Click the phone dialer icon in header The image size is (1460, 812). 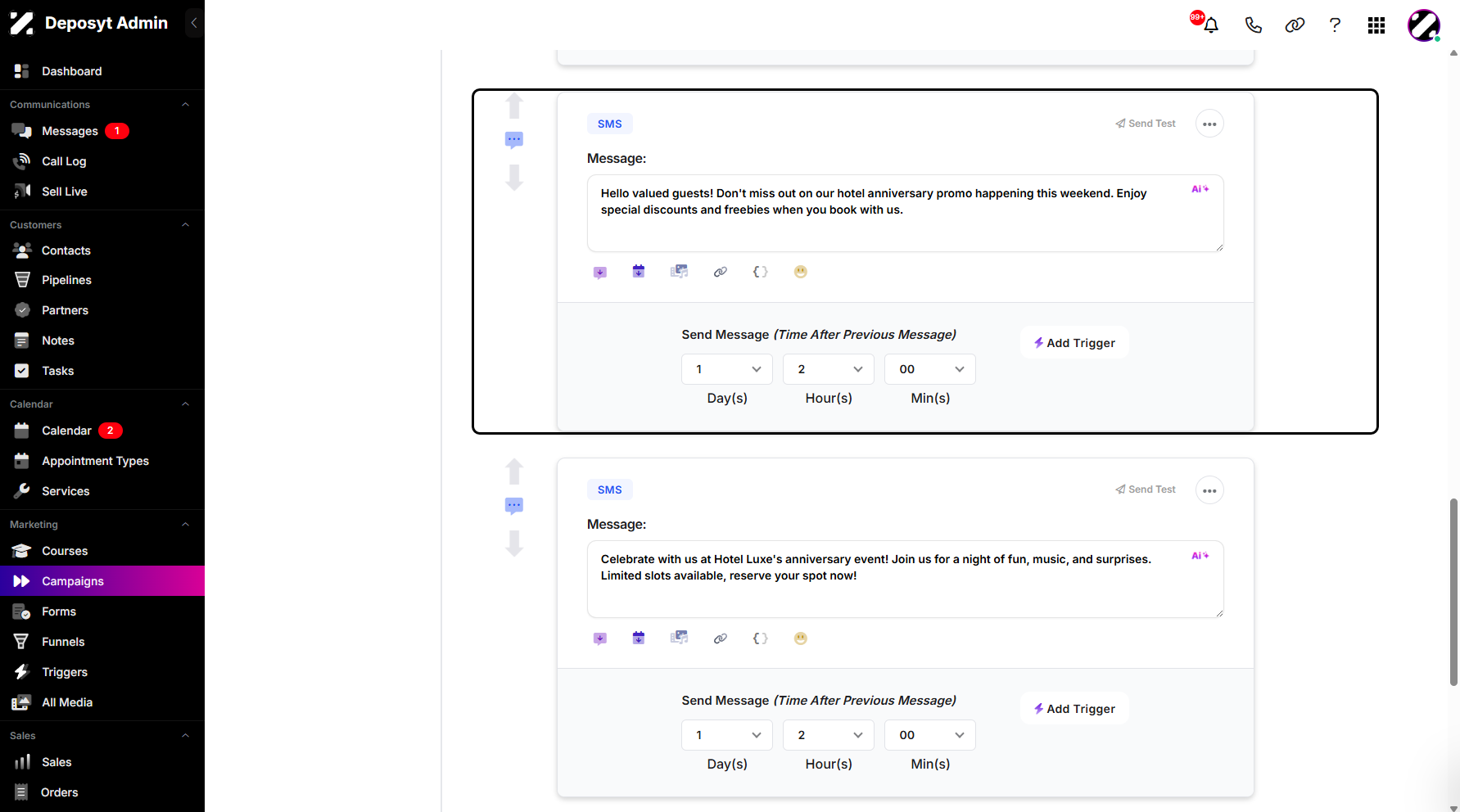[x=1253, y=25]
